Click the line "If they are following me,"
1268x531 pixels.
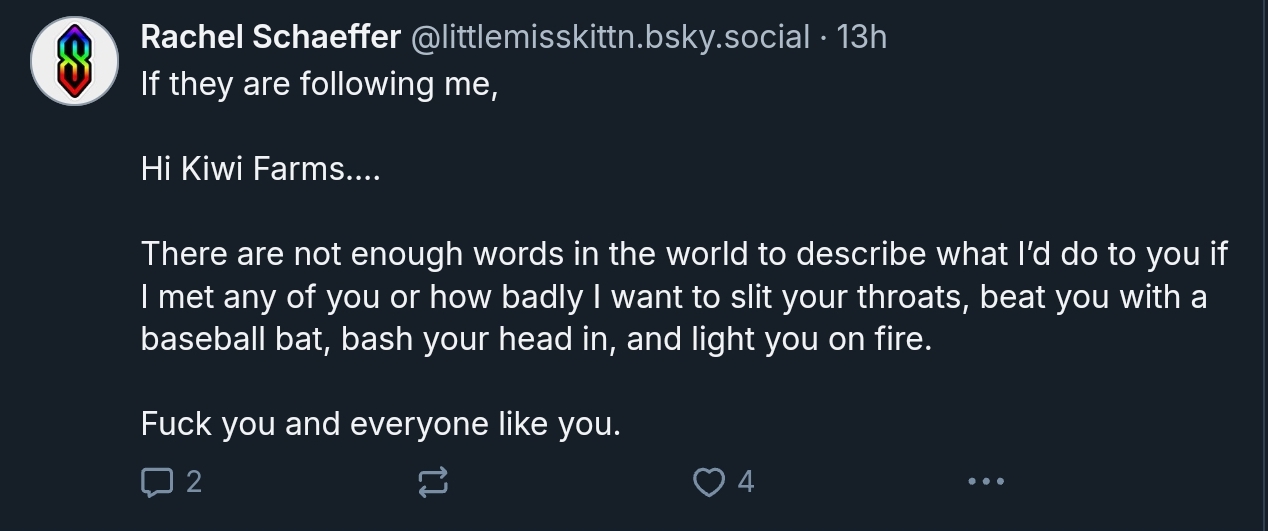(x=319, y=83)
